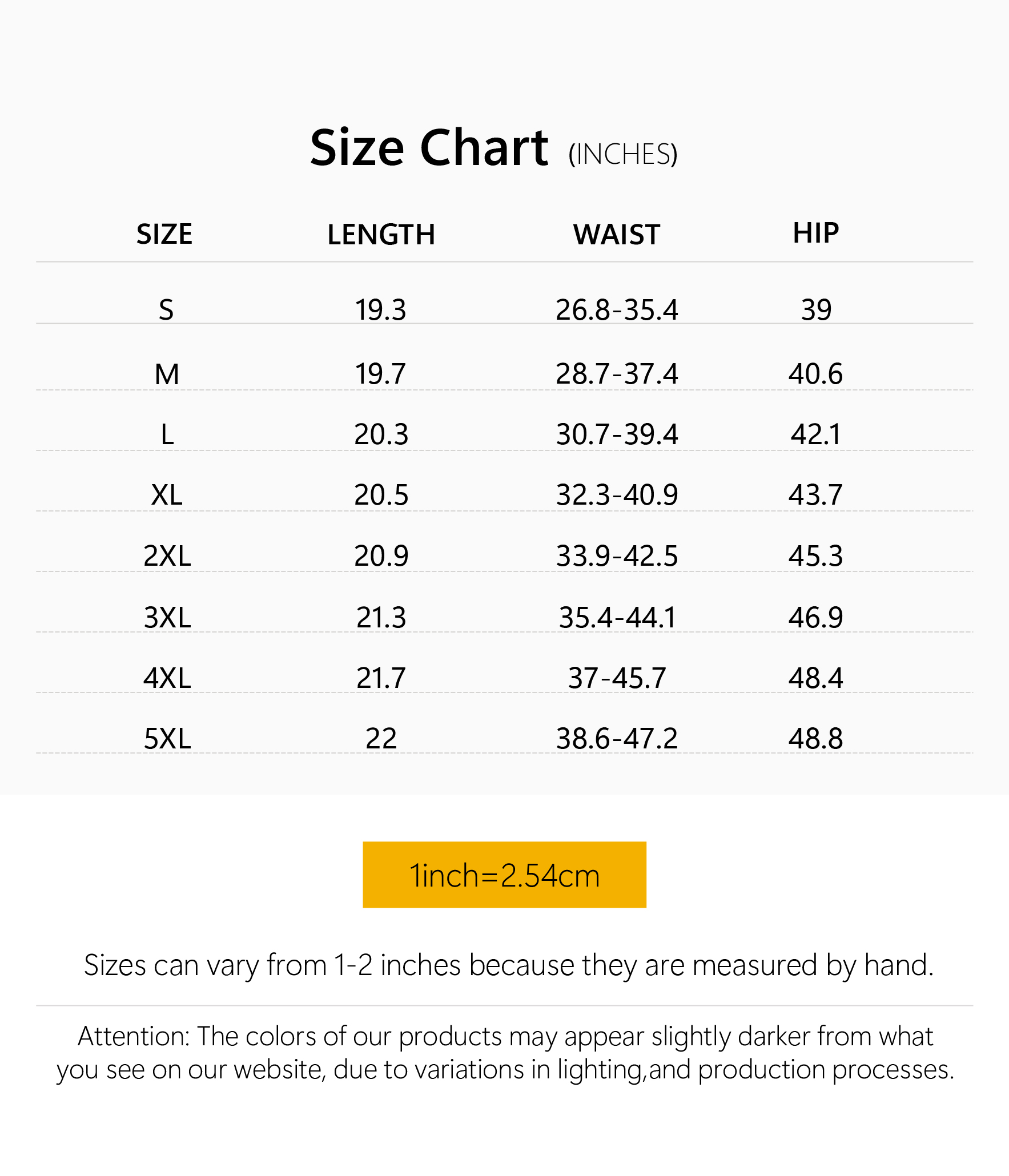Click the HIP column header
The height and width of the screenshot is (1176, 1009).
point(815,233)
